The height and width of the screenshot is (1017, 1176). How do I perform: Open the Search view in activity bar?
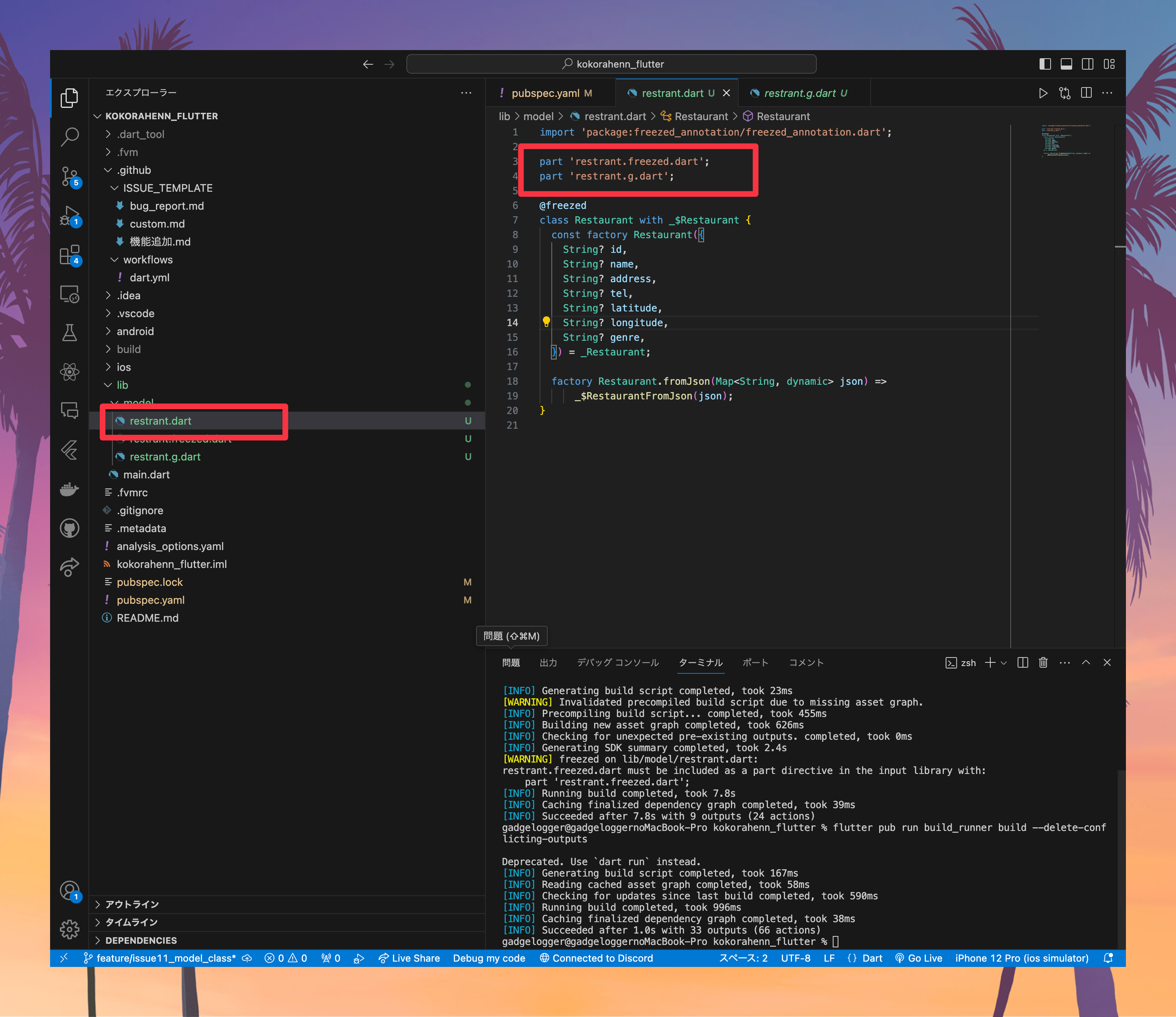tap(69, 137)
